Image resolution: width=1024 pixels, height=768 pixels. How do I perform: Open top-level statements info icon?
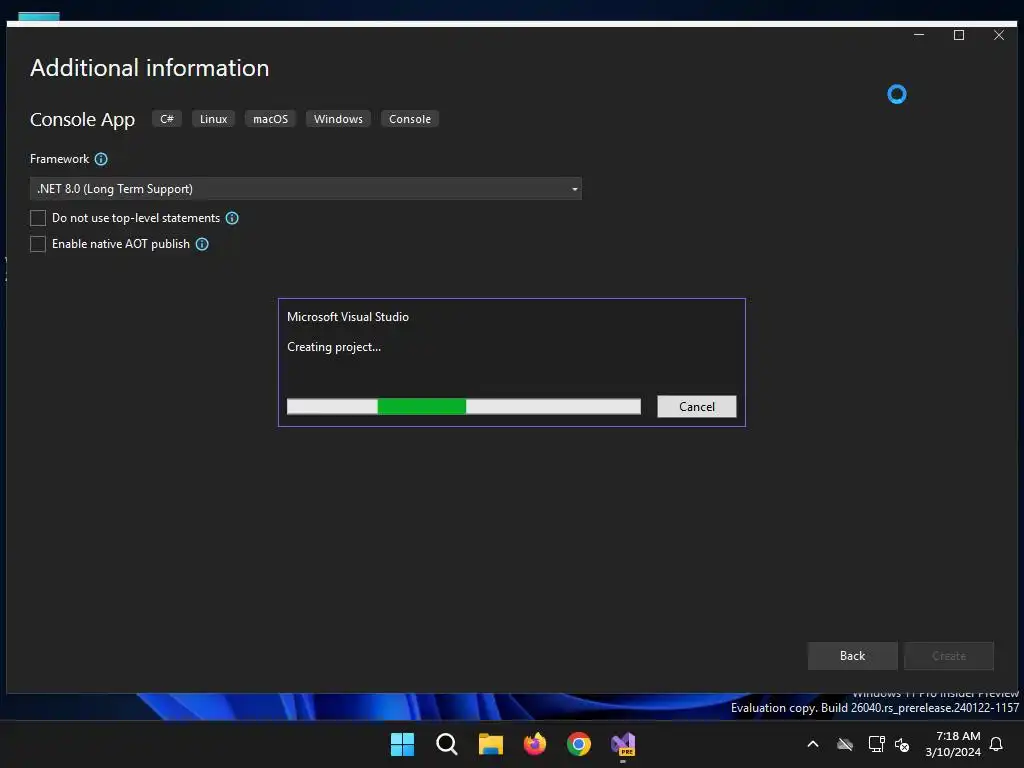coord(232,218)
